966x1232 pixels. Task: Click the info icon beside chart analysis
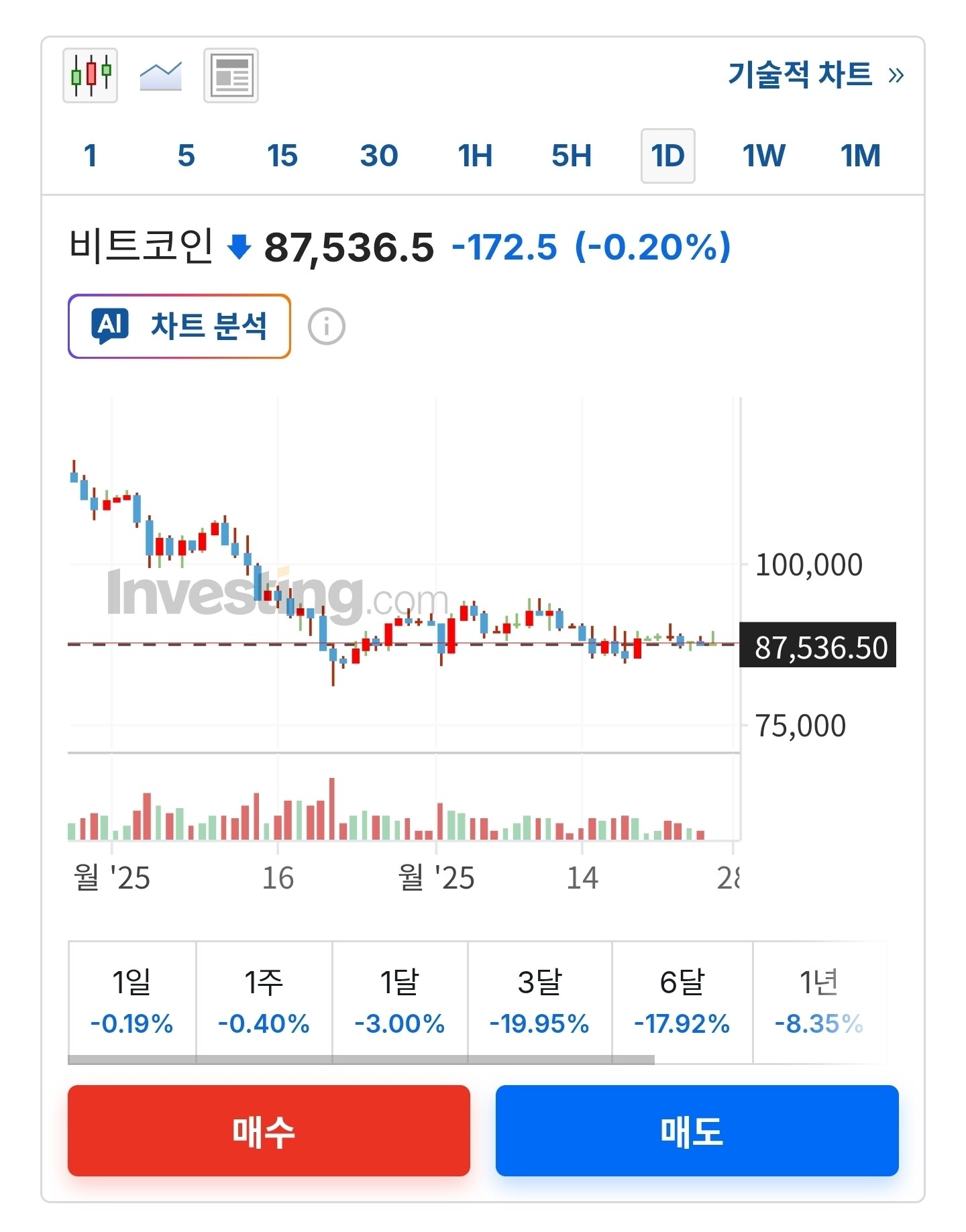[x=327, y=327]
